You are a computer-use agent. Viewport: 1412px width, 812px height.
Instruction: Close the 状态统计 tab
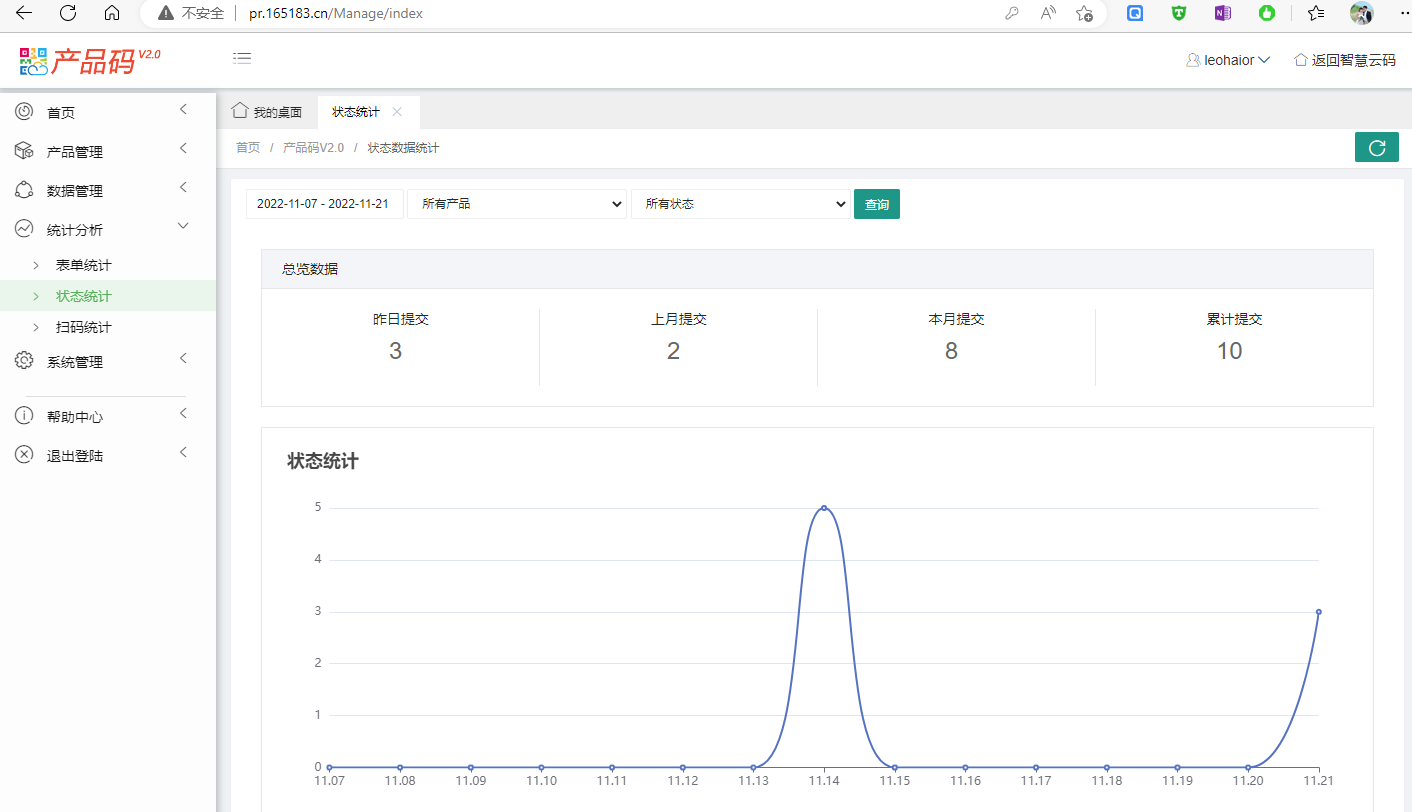coord(397,112)
